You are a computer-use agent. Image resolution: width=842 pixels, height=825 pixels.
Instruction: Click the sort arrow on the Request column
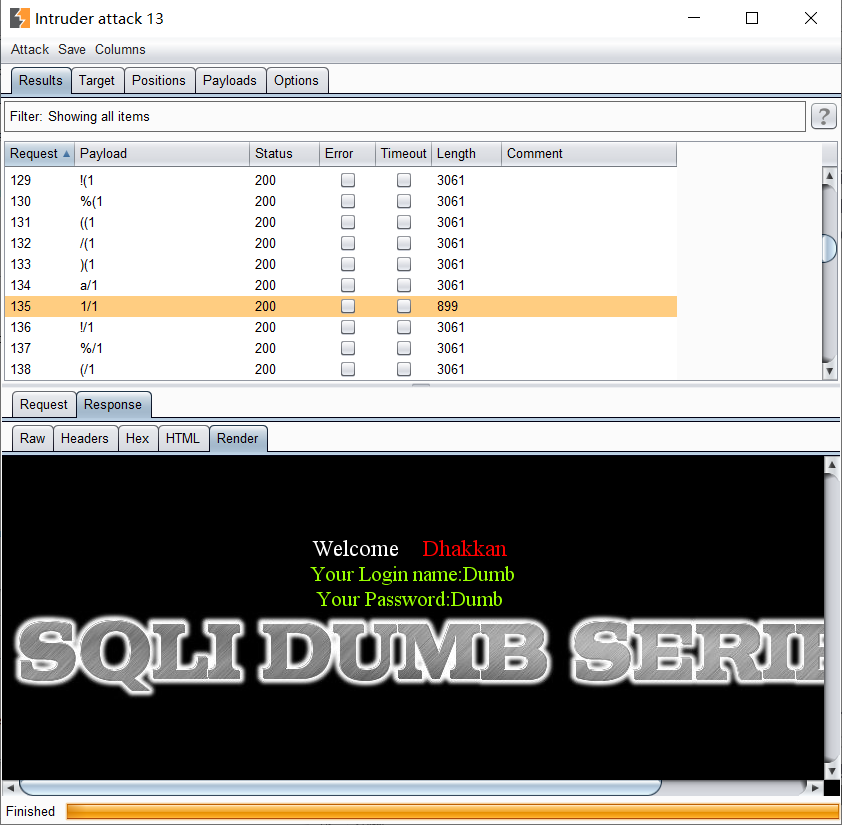pos(62,153)
